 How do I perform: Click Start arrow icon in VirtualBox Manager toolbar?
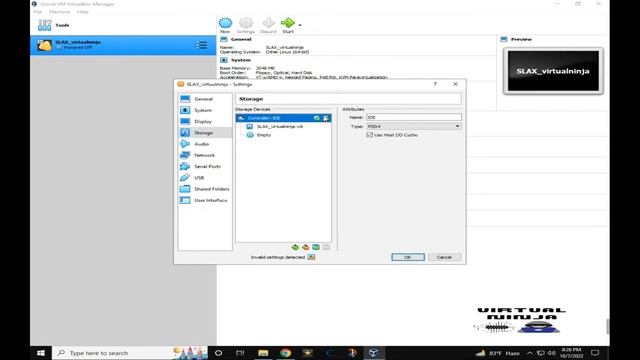(288, 25)
